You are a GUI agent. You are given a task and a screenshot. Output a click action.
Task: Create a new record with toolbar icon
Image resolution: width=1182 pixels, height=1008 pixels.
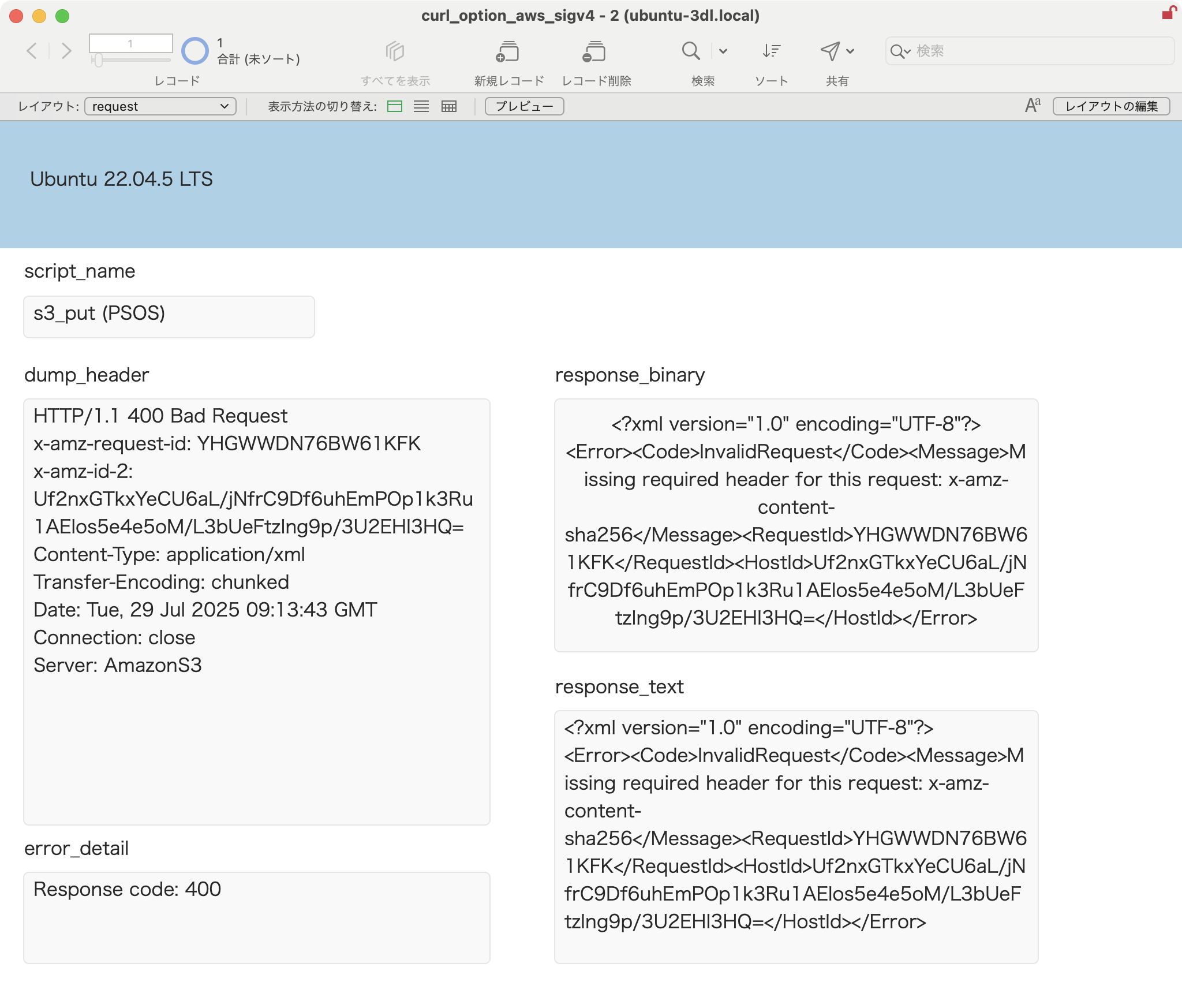click(x=508, y=51)
